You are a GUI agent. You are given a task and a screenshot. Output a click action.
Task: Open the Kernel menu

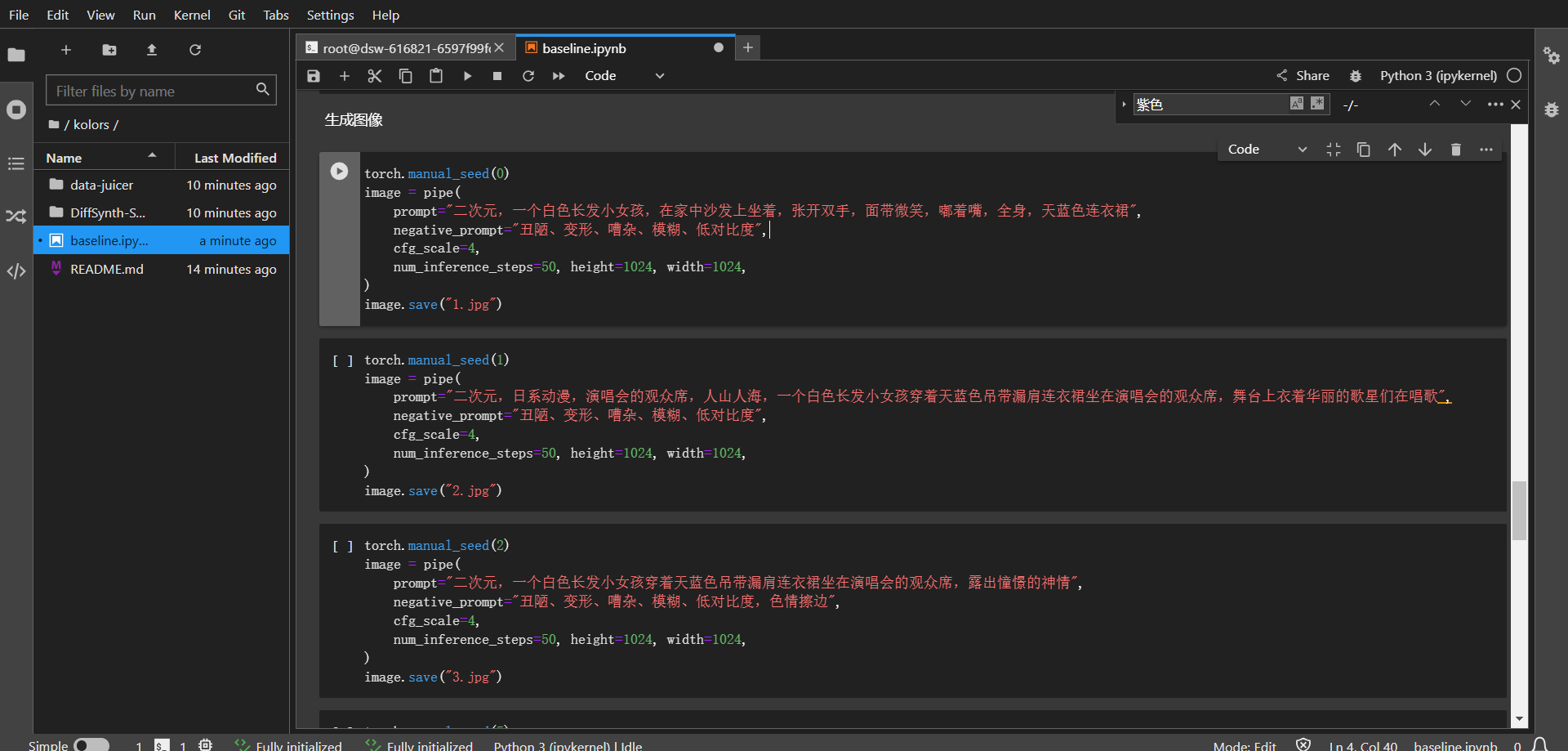coord(192,15)
